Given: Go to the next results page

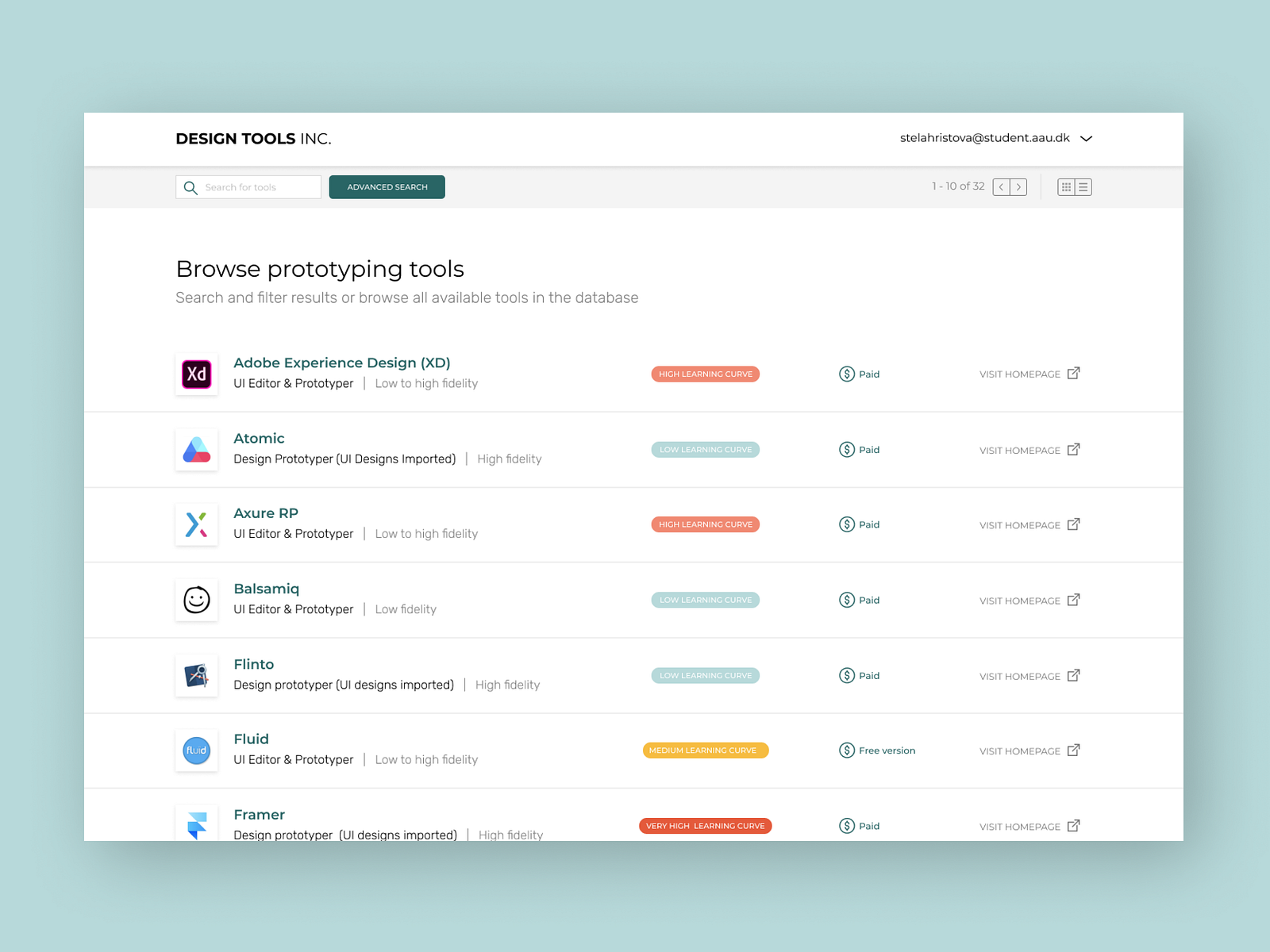Looking at the screenshot, I should point(1019,186).
